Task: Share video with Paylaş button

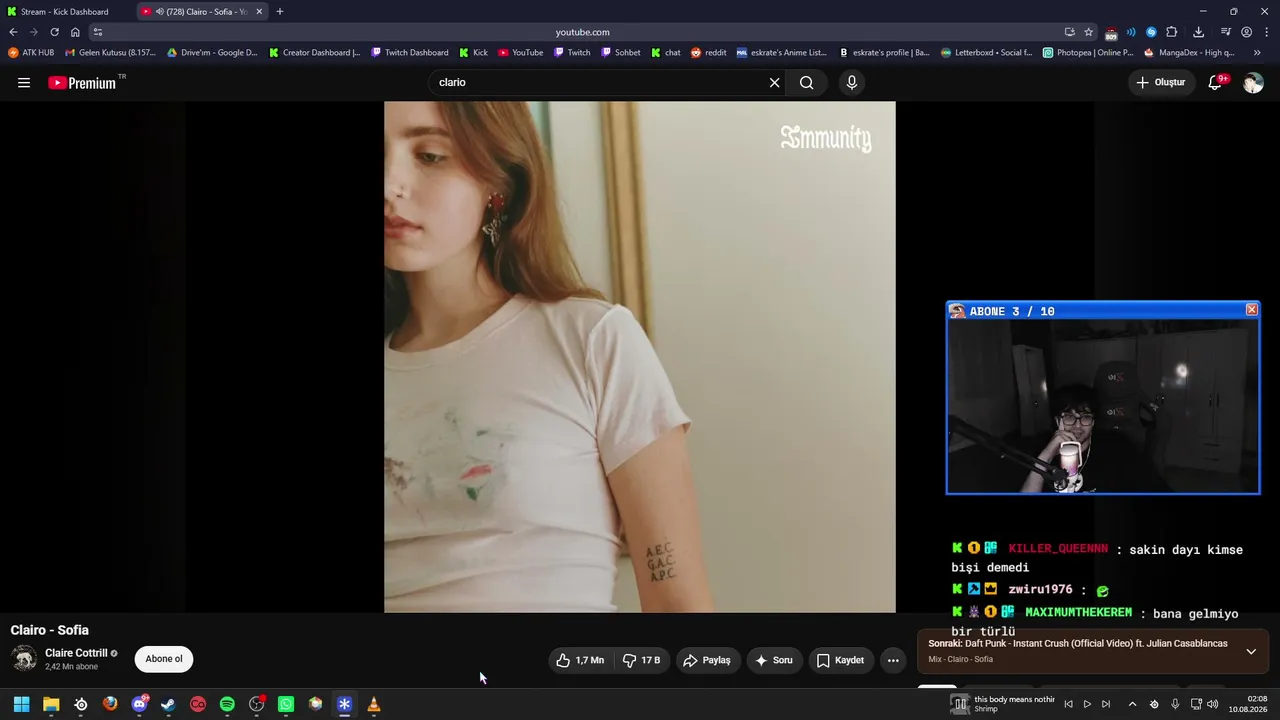Action: pos(707,660)
